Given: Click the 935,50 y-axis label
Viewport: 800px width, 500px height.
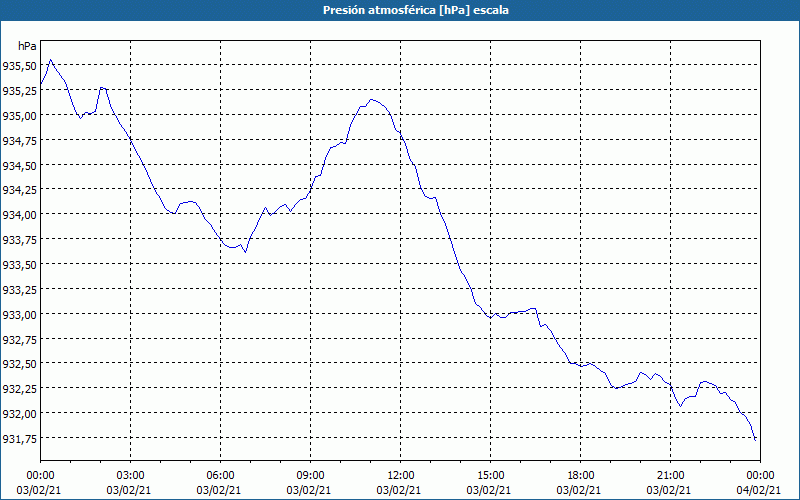Looking at the screenshot, I should click(19, 66).
